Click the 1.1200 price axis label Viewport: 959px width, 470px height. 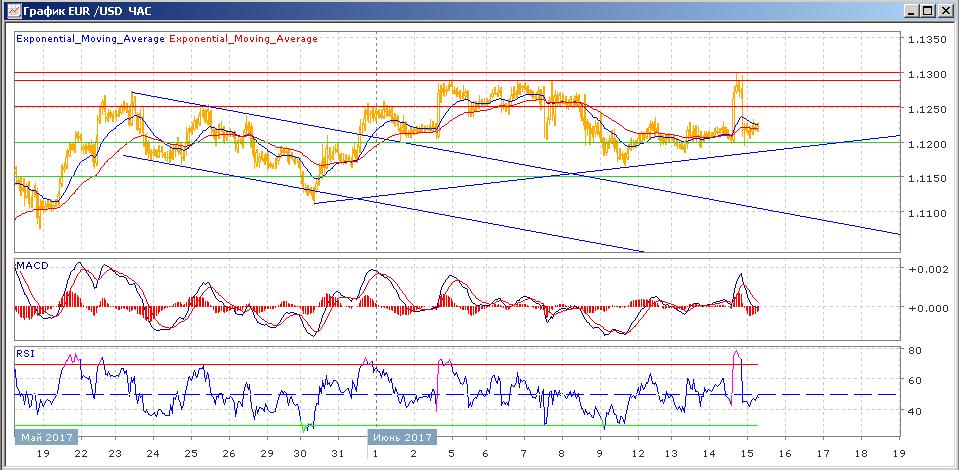click(x=926, y=145)
